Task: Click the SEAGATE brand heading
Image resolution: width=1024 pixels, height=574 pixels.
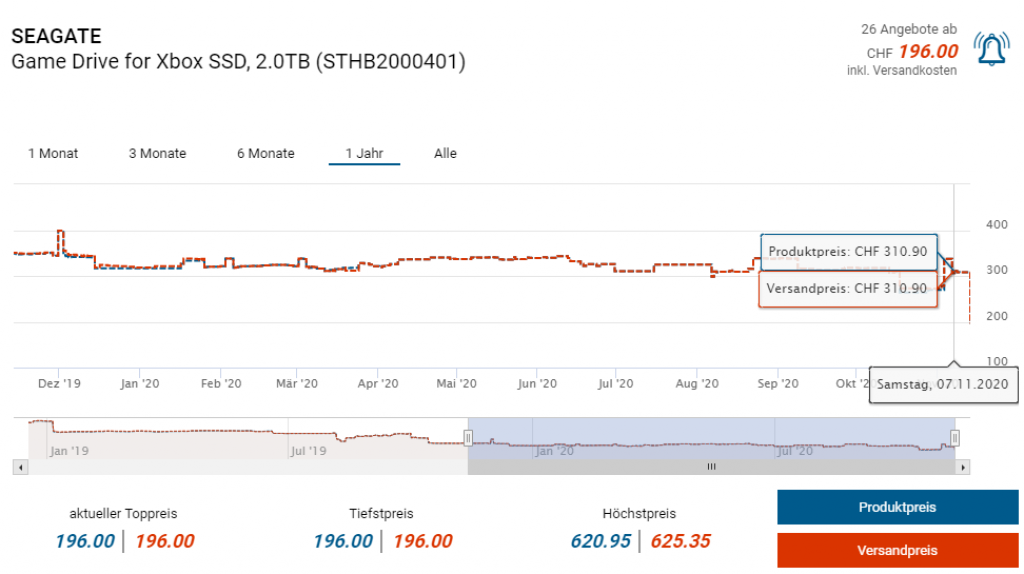Action: (x=56, y=36)
